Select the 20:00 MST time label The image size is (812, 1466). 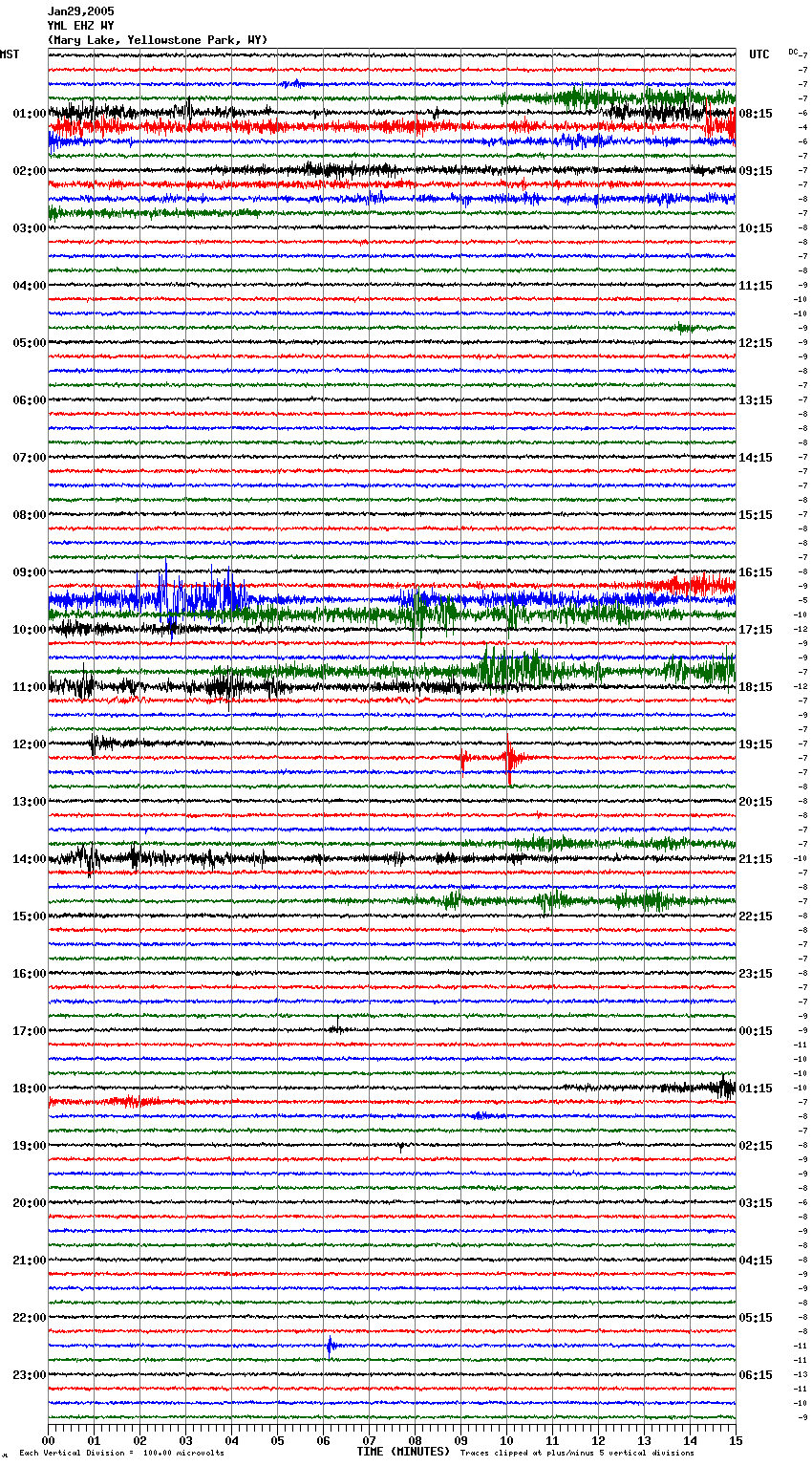[x=30, y=1203]
